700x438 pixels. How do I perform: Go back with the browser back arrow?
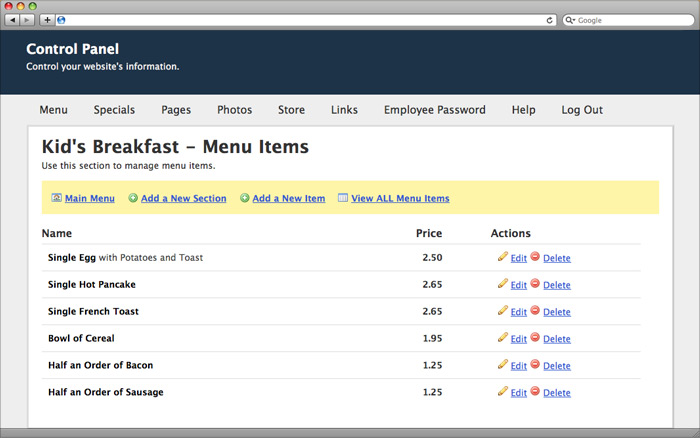coord(12,20)
